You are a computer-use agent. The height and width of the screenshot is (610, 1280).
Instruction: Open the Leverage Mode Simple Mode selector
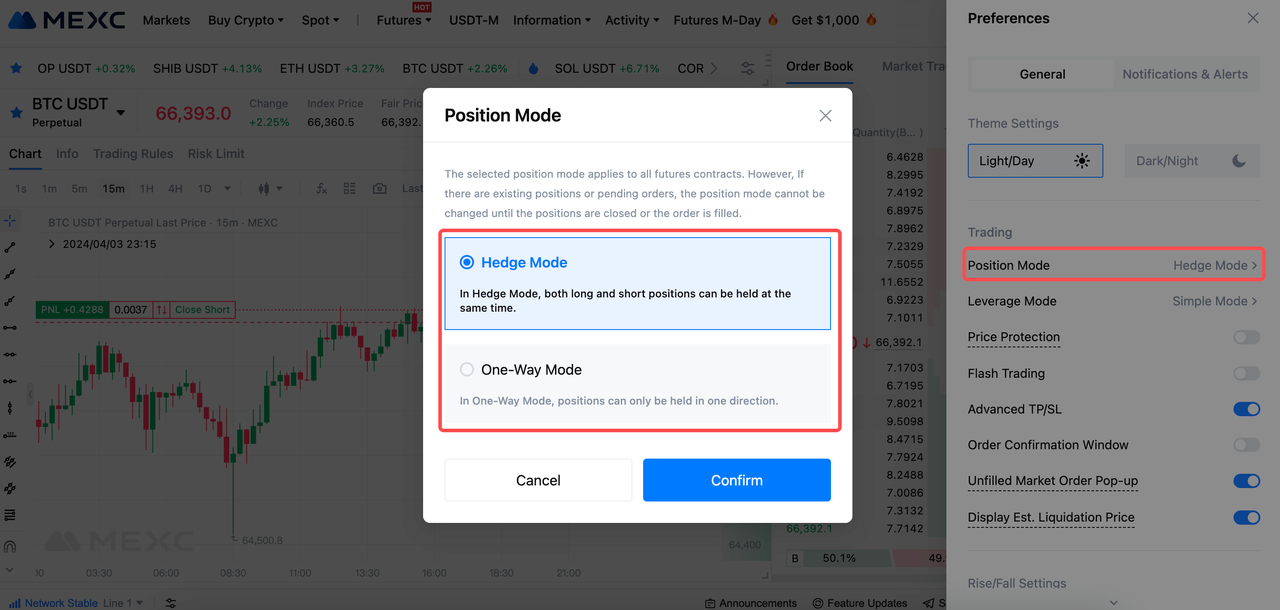pyautogui.click(x=1214, y=301)
